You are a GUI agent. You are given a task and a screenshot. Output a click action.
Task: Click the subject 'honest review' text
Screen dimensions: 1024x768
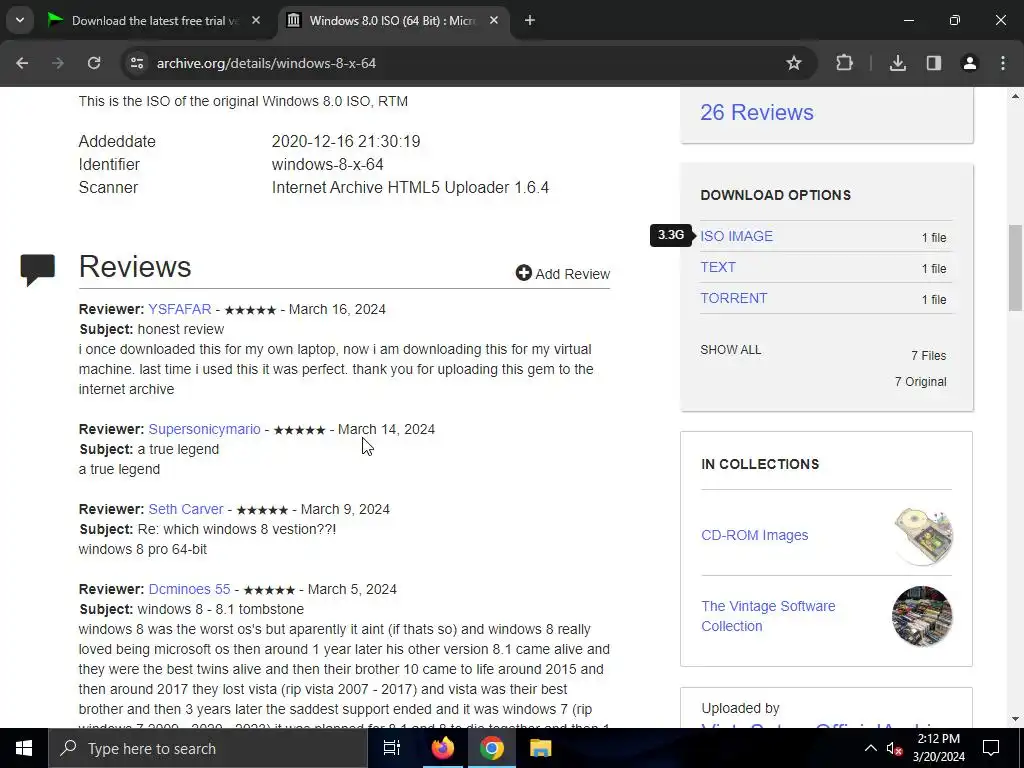coord(181,330)
